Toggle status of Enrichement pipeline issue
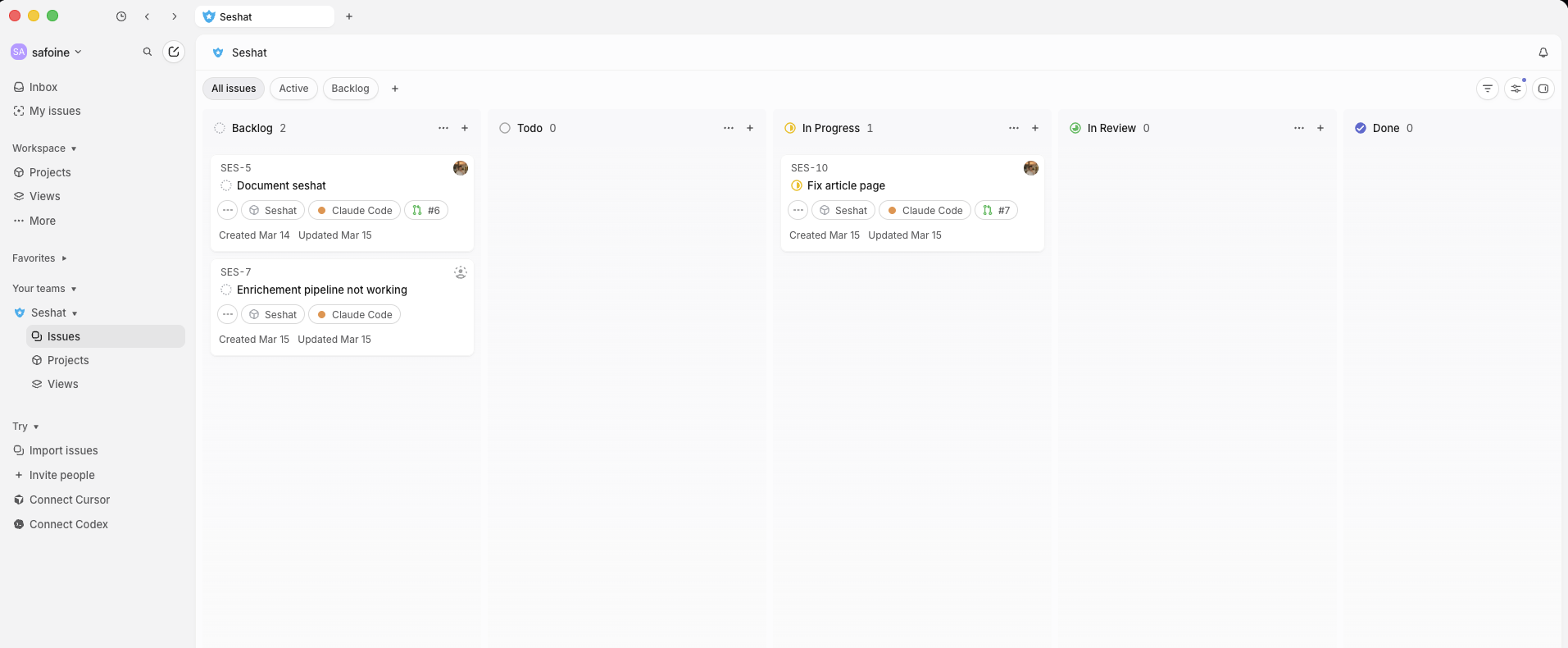The image size is (1568, 648). pos(226,290)
